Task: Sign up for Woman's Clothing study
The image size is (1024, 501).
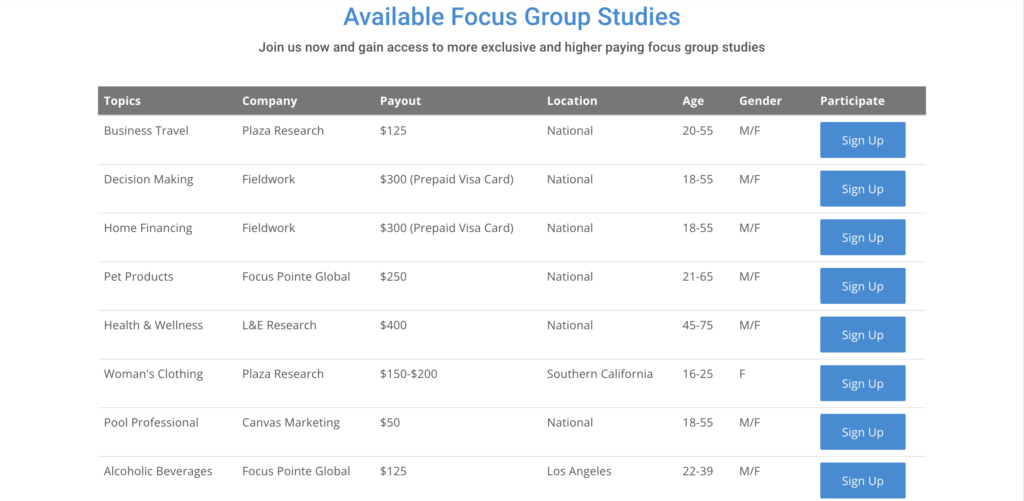Action: [x=863, y=383]
